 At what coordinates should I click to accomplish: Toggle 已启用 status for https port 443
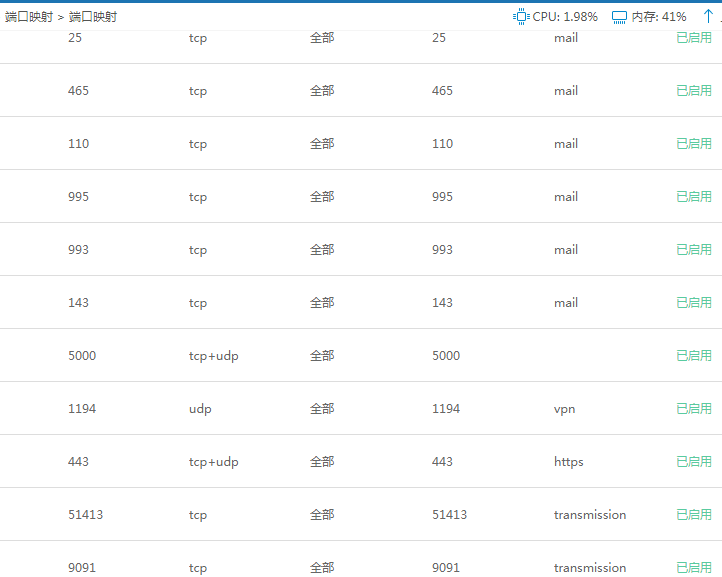[694, 462]
